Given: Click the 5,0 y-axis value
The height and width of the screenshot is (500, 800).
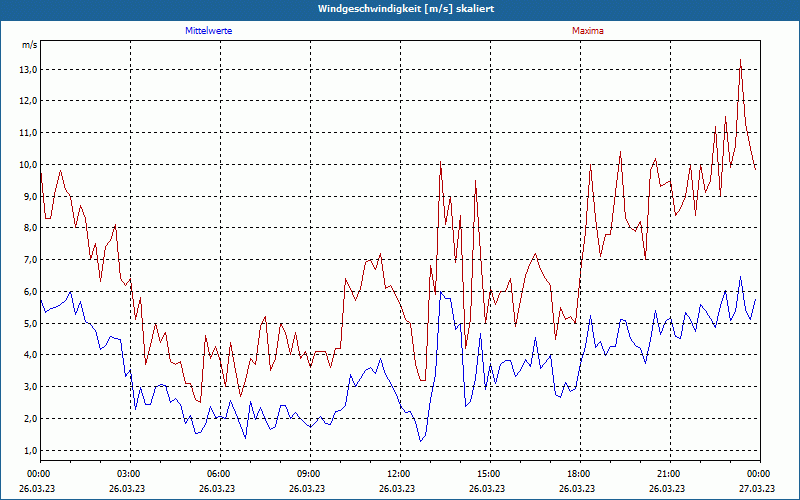Looking at the screenshot, I should click(x=30, y=323).
